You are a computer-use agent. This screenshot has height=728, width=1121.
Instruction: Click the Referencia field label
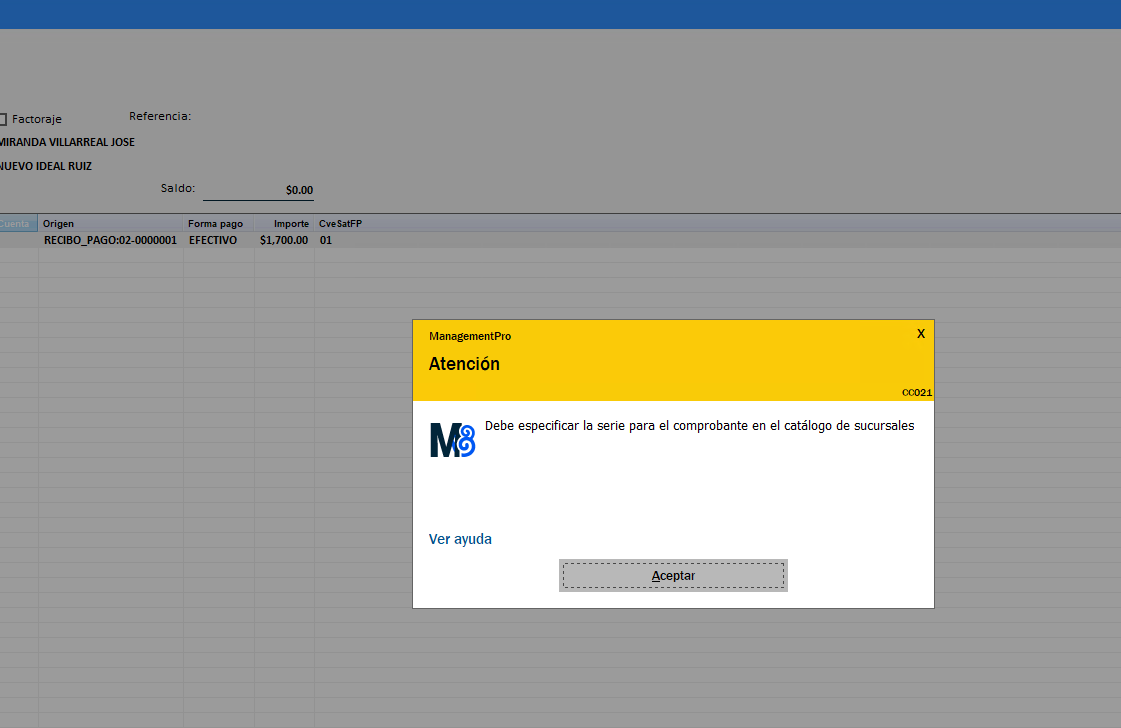pyautogui.click(x=160, y=116)
